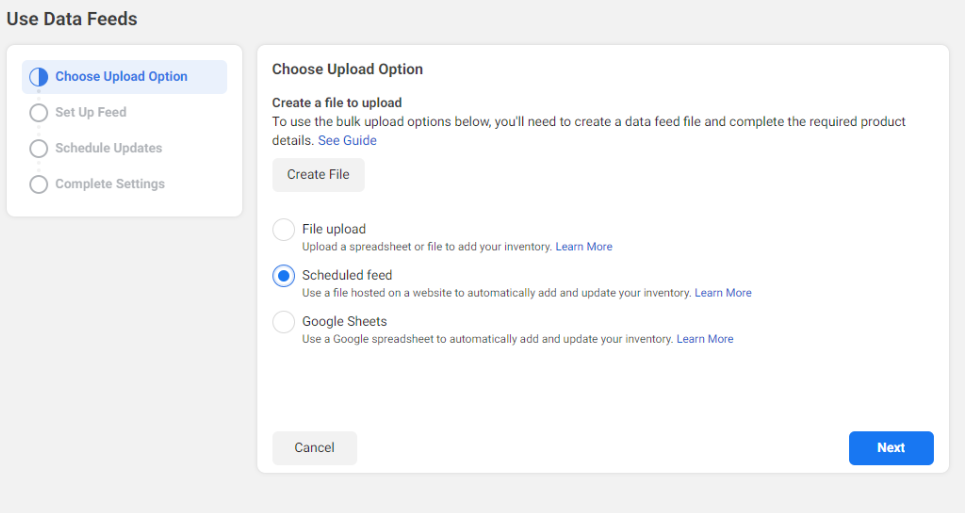Jump to the Schedule Updates step label

point(108,149)
